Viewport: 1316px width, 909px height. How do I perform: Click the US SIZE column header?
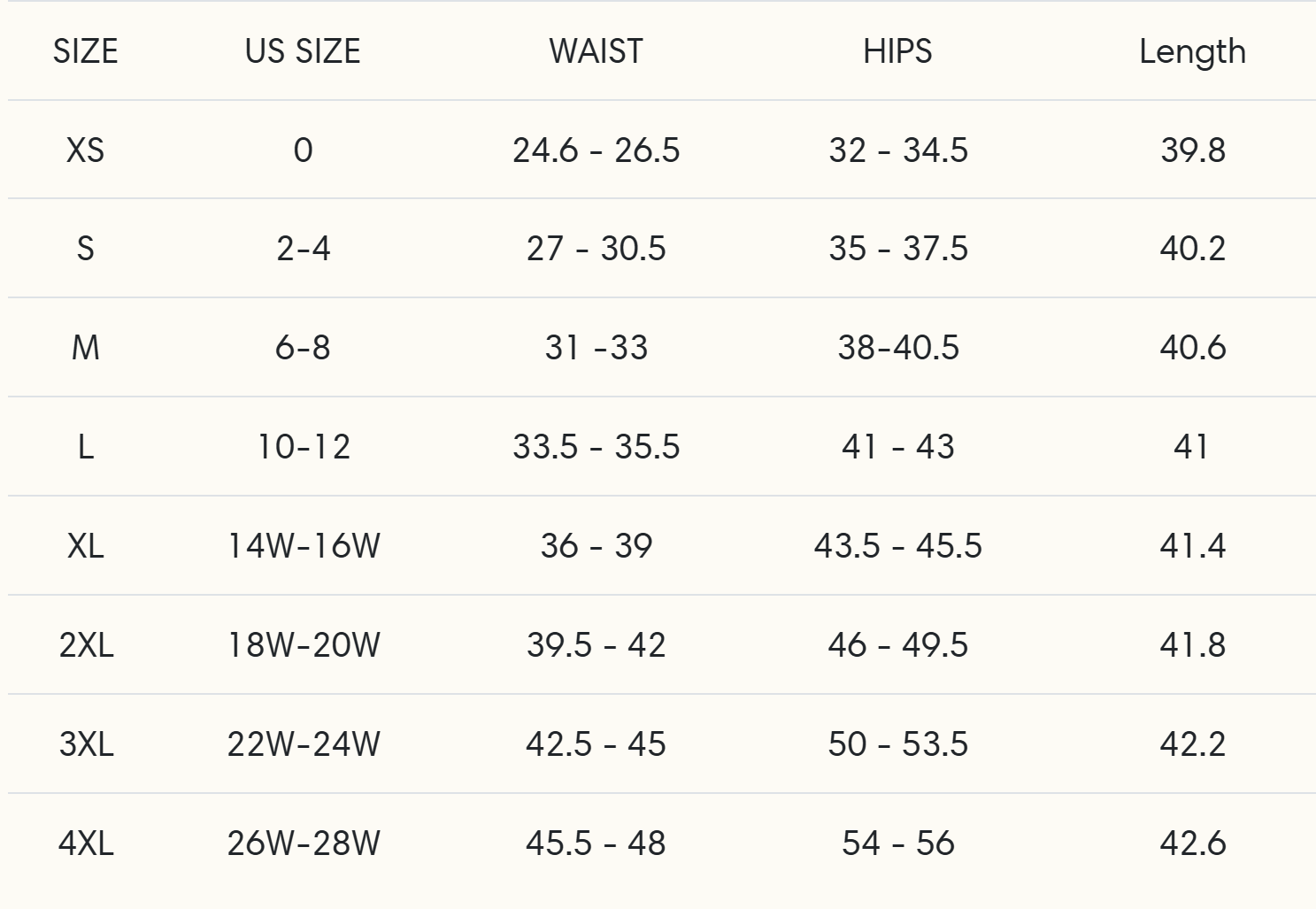[303, 51]
